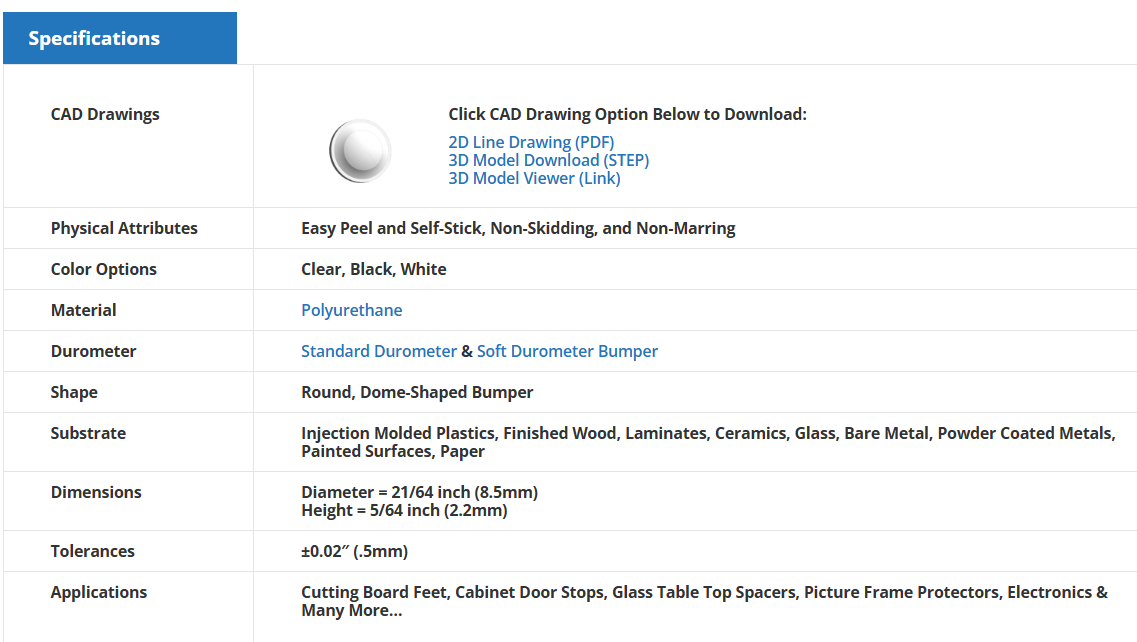Click the Material row label
The height and width of the screenshot is (642, 1137).
[84, 311]
